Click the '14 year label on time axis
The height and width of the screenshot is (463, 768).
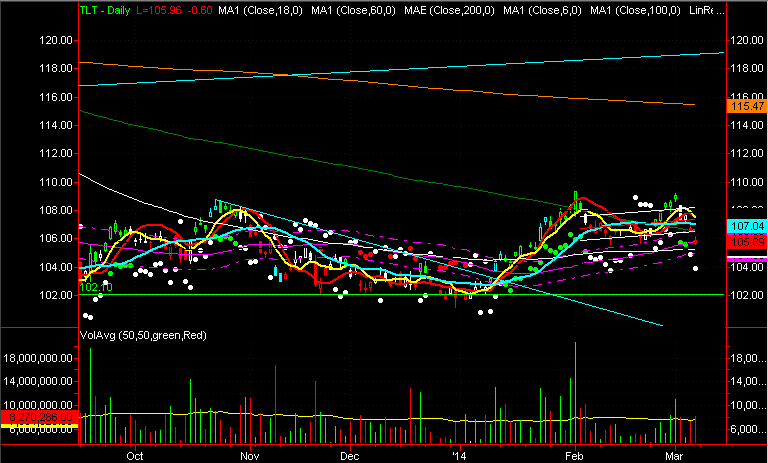(x=460, y=456)
